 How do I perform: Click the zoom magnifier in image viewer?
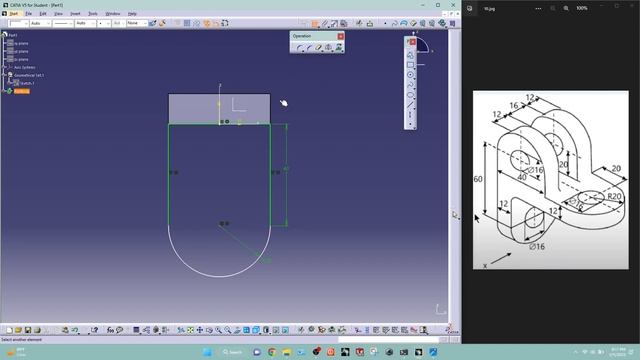pos(566,8)
